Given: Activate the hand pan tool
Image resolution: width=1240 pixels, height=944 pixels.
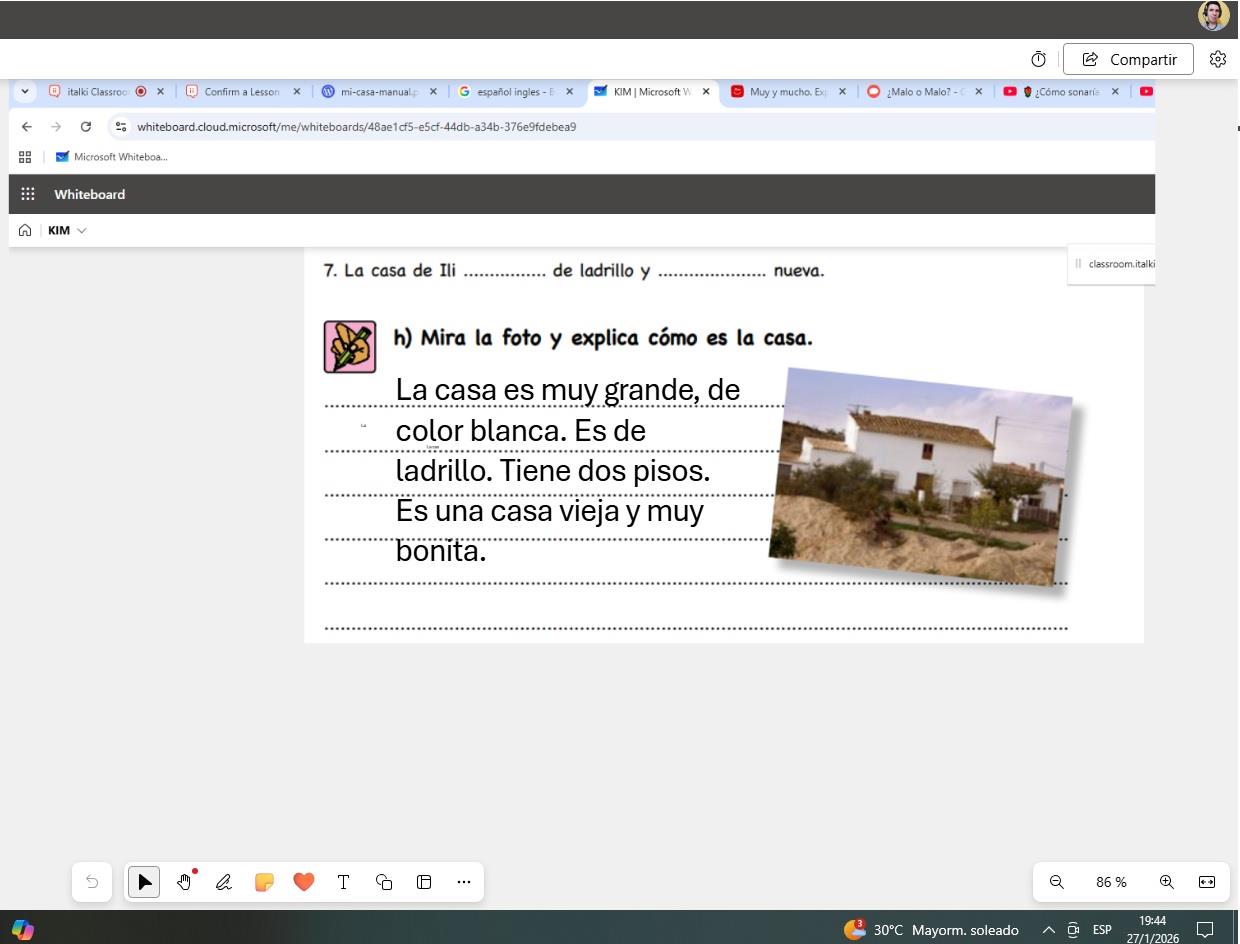Looking at the screenshot, I should (184, 882).
